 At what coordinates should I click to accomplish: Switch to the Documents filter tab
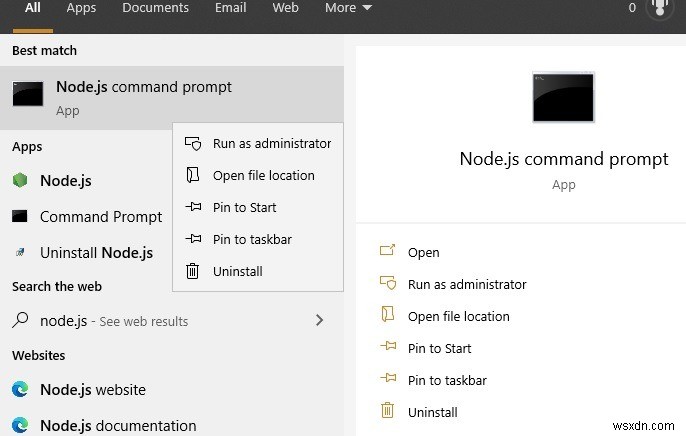point(155,8)
